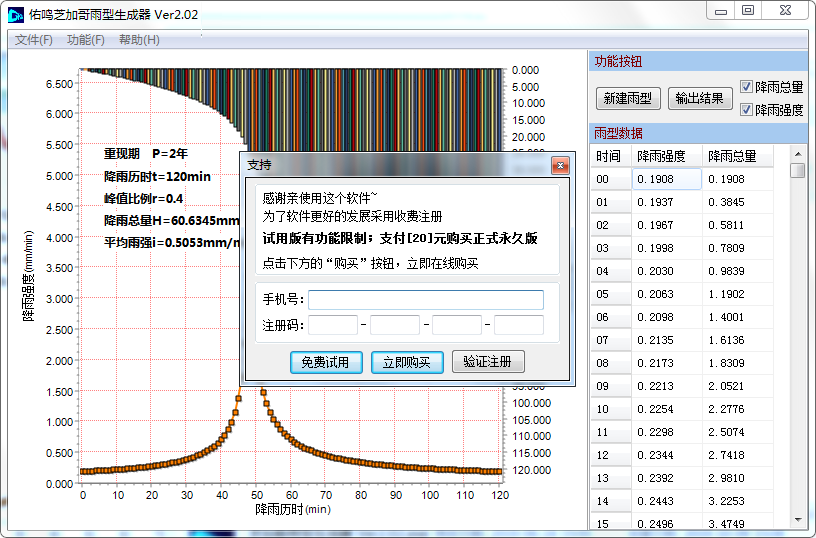
Task: Click the 立即购买 button
Action: coord(407,362)
